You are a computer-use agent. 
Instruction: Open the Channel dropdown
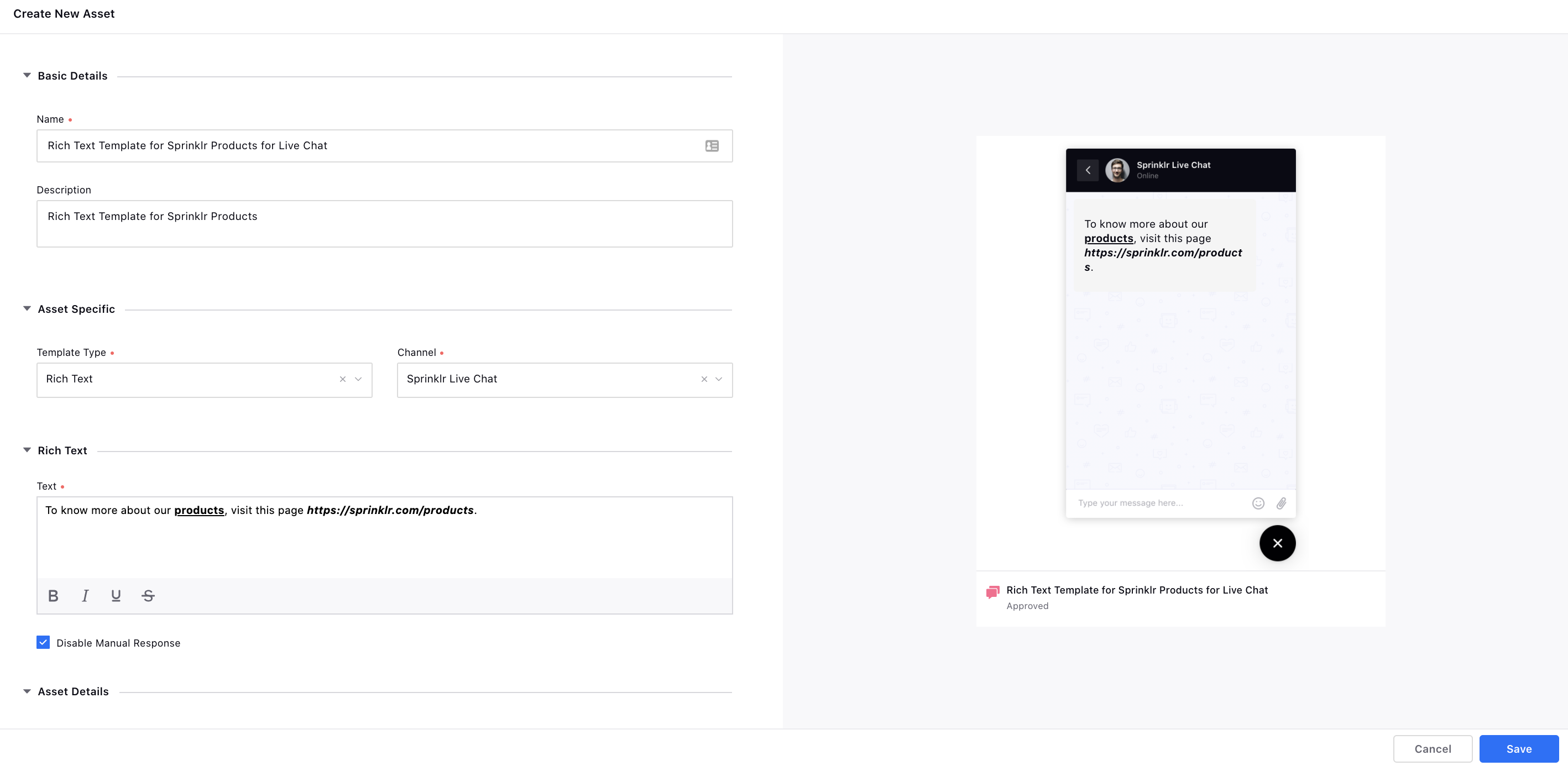tap(718, 379)
